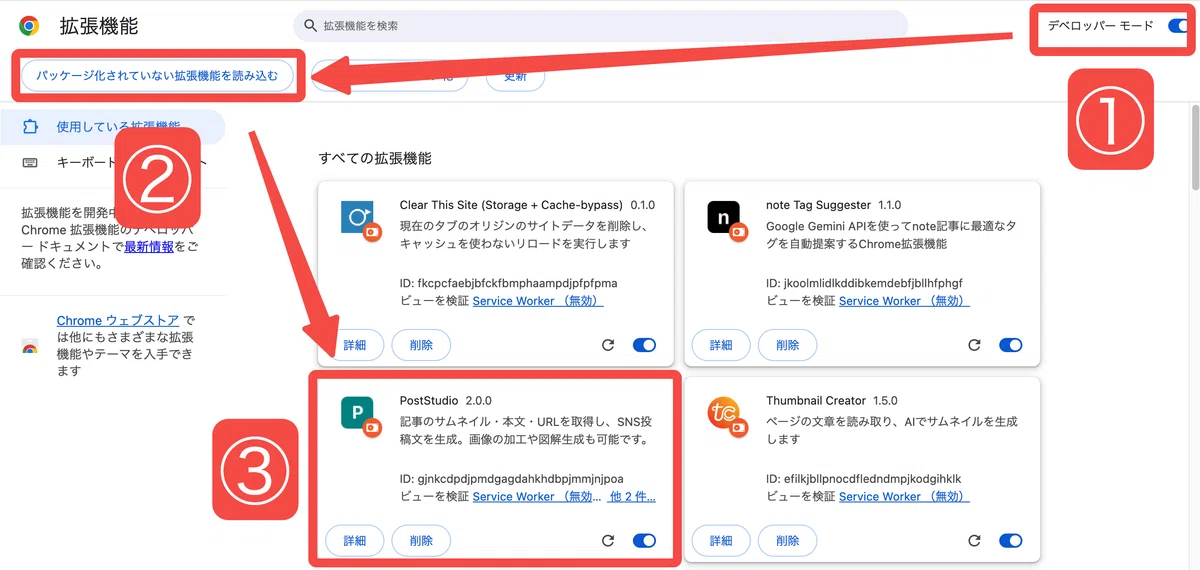Click 削除 for Thumbnail Creator
Image resolution: width=1200 pixels, height=570 pixels.
[788, 541]
